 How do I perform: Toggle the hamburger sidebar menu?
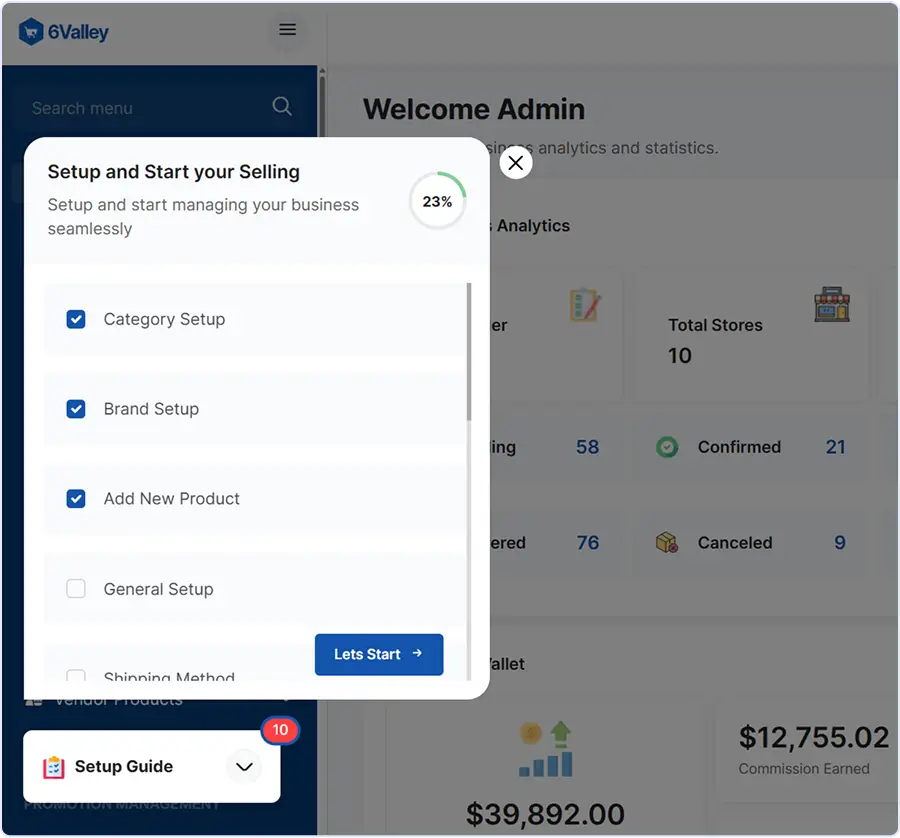pyautogui.click(x=288, y=30)
